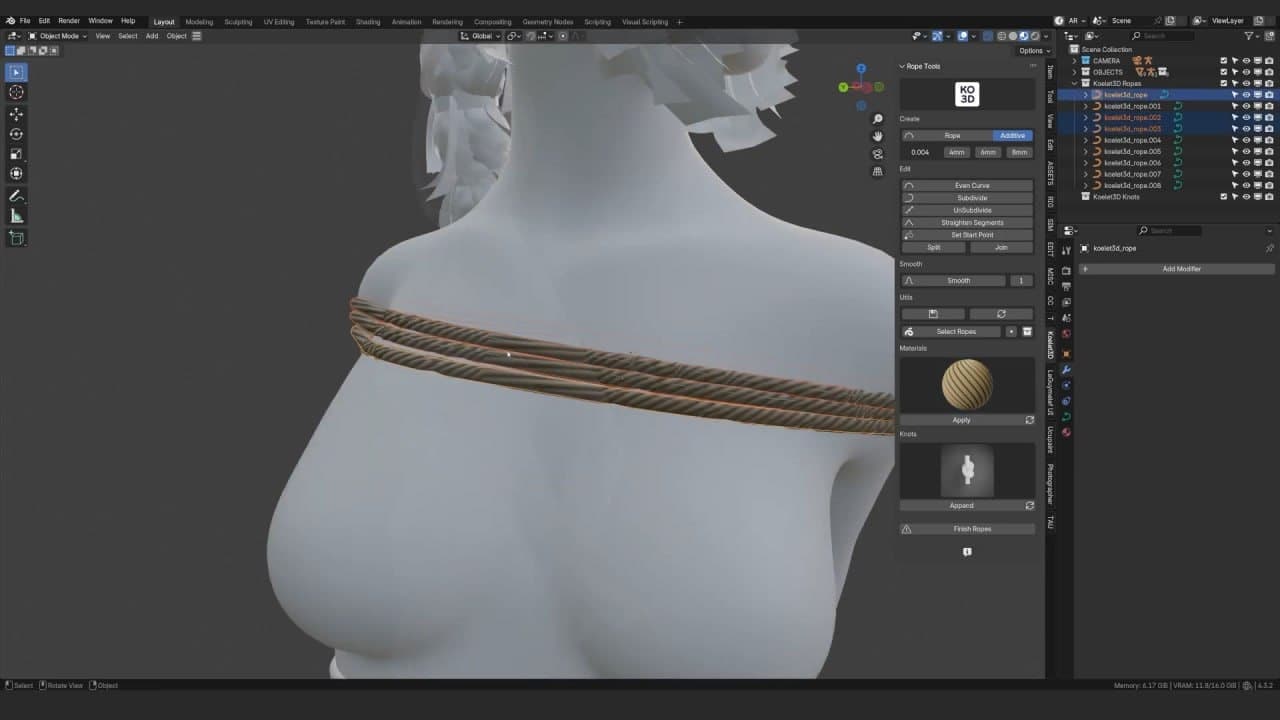Viewport: 1280px width, 720px height.
Task: Expand koelet3d_rope.001 tree item
Action: (x=1086, y=106)
